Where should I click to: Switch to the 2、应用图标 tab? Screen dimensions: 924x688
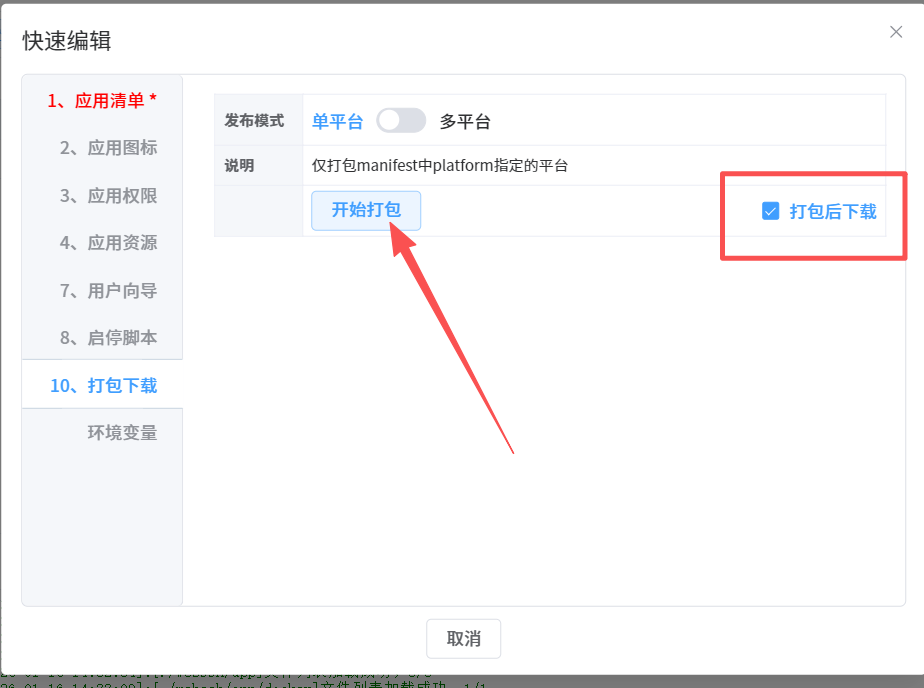108,148
